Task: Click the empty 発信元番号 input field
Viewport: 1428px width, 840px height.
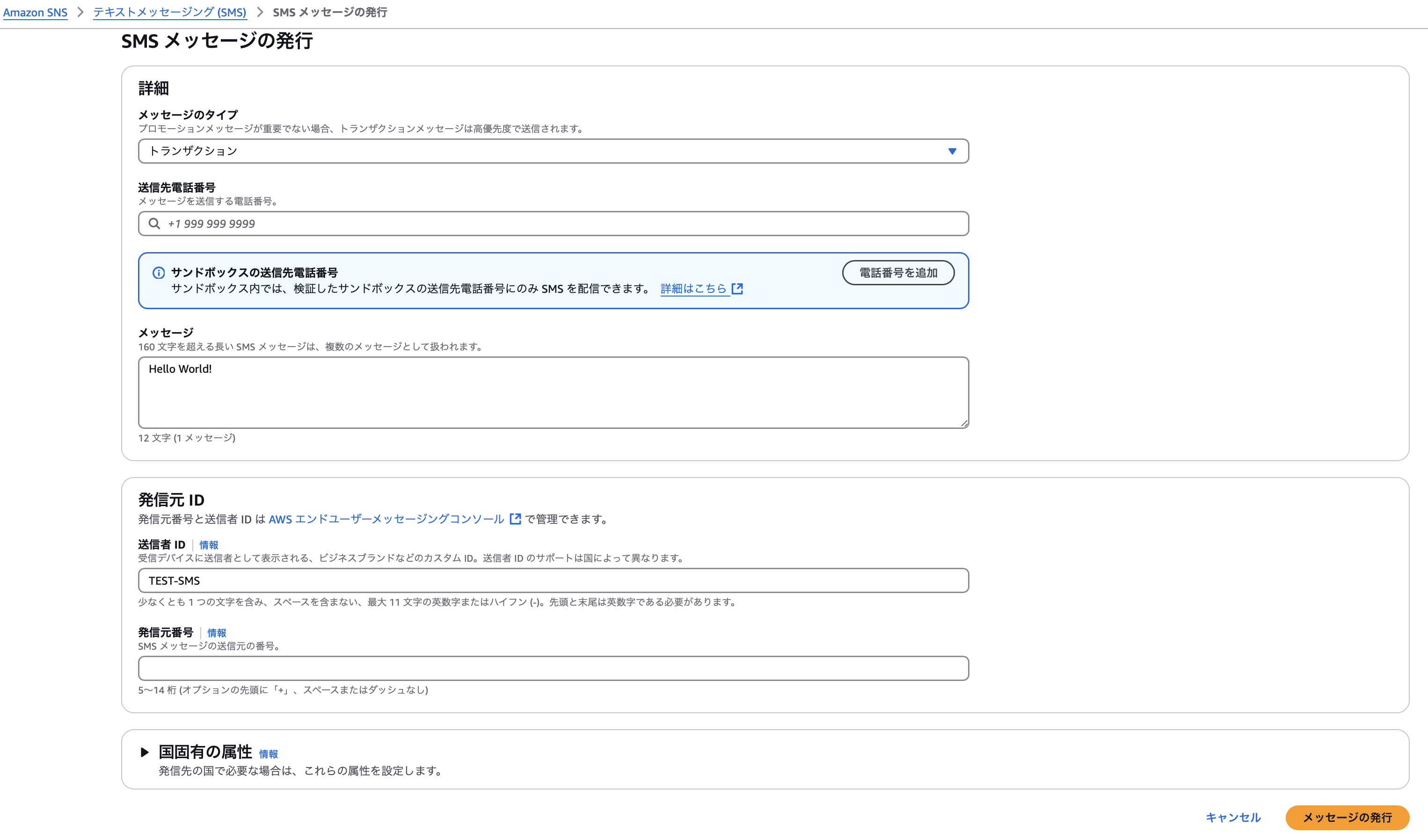Action: pos(553,668)
